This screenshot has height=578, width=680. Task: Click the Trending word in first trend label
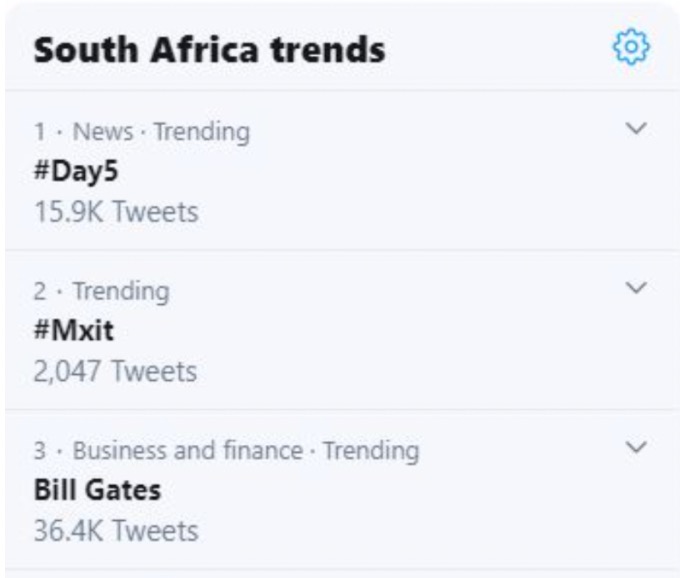(x=202, y=132)
